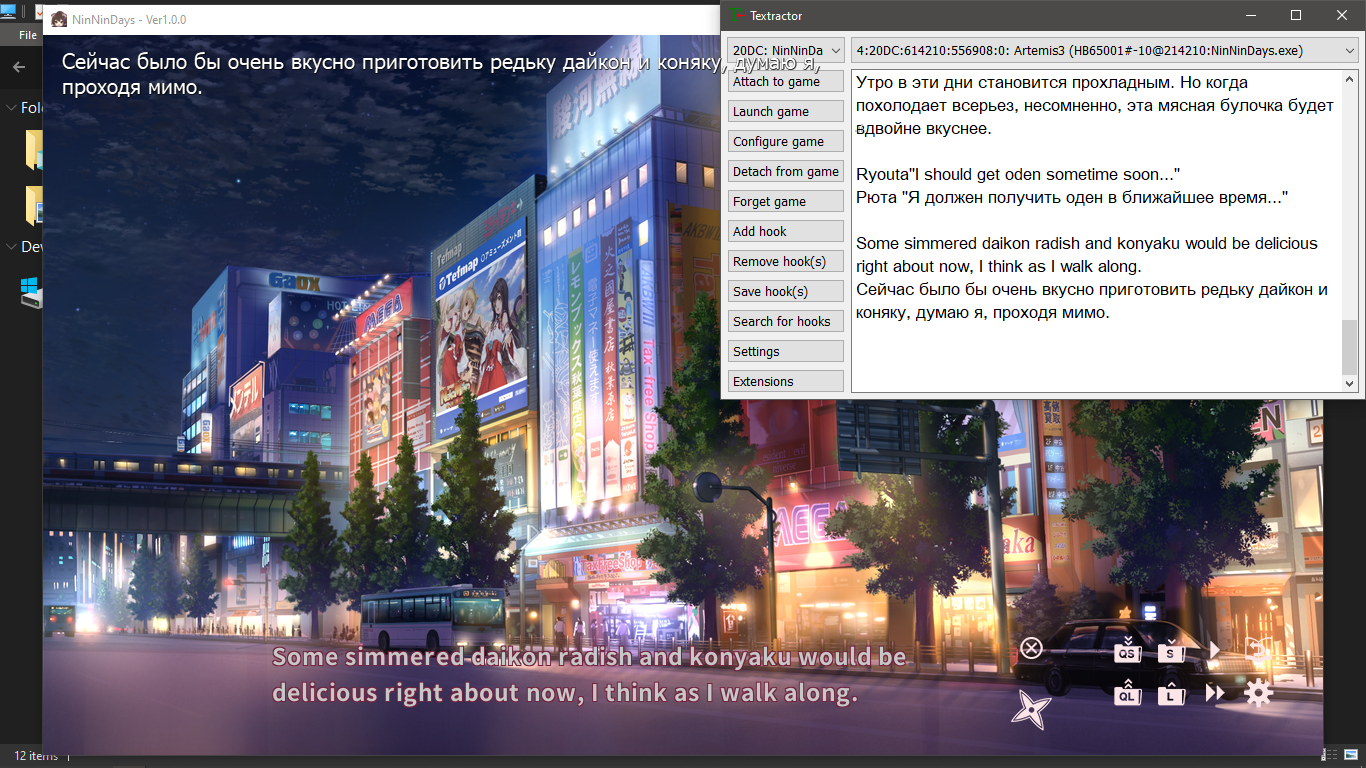Skip text with double arrow icon
The width and height of the screenshot is (1366, 768).
point(1215,693)
